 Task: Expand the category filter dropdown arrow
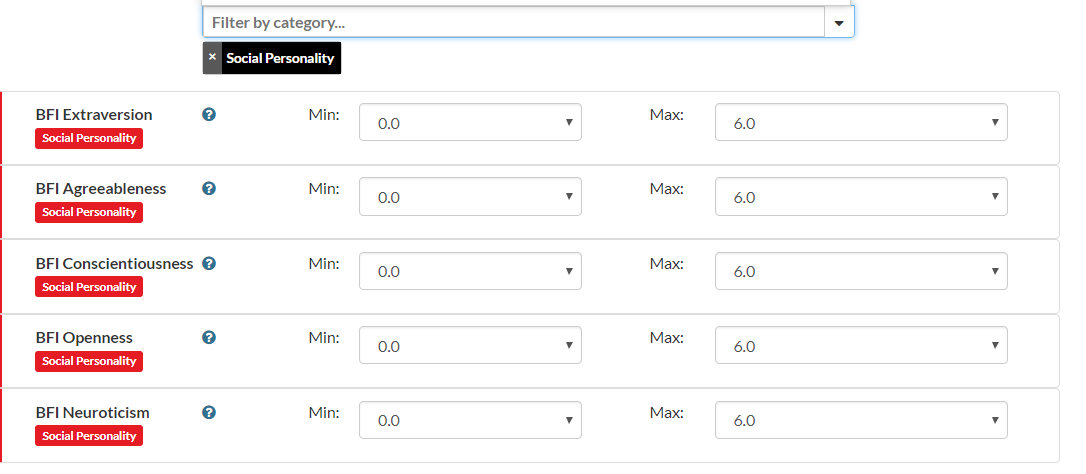click(839, 23)
